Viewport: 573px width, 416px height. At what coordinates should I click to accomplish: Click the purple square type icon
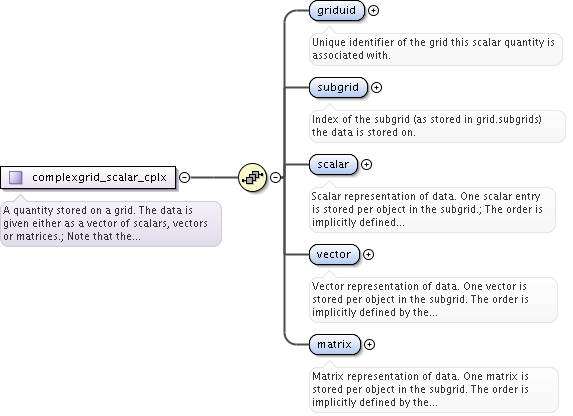[x=16, y=177]
